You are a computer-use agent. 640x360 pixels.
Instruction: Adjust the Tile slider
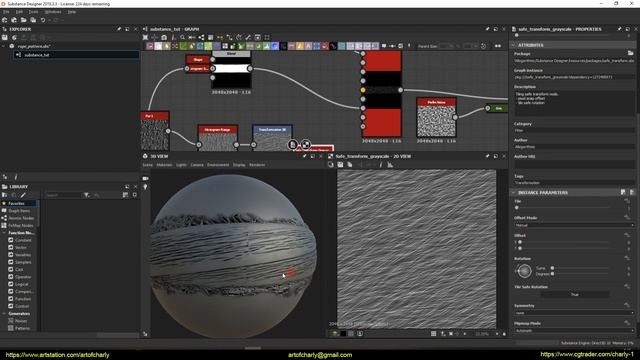click(563, 208)
